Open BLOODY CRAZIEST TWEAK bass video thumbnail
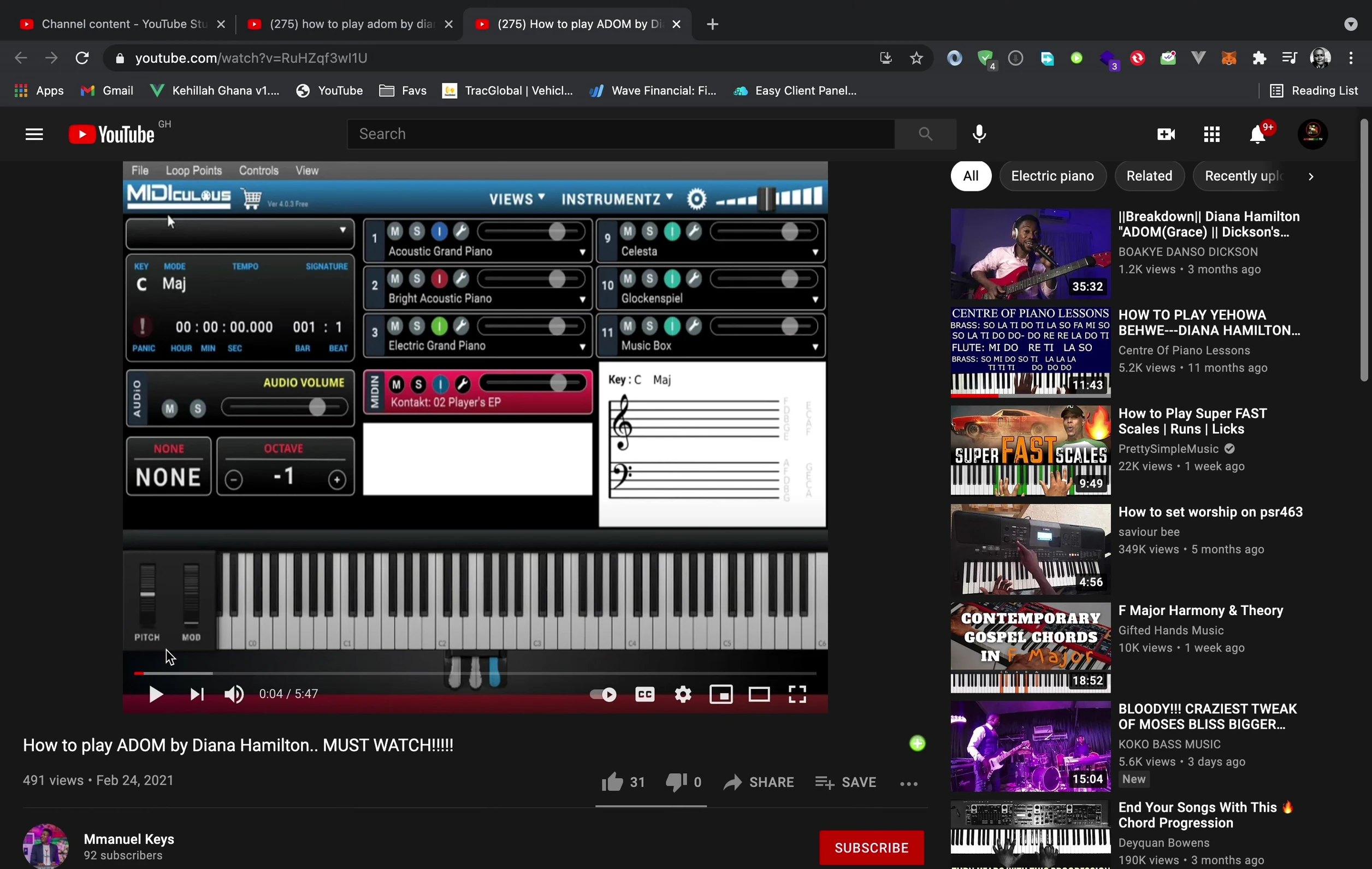 point(1030,747)
